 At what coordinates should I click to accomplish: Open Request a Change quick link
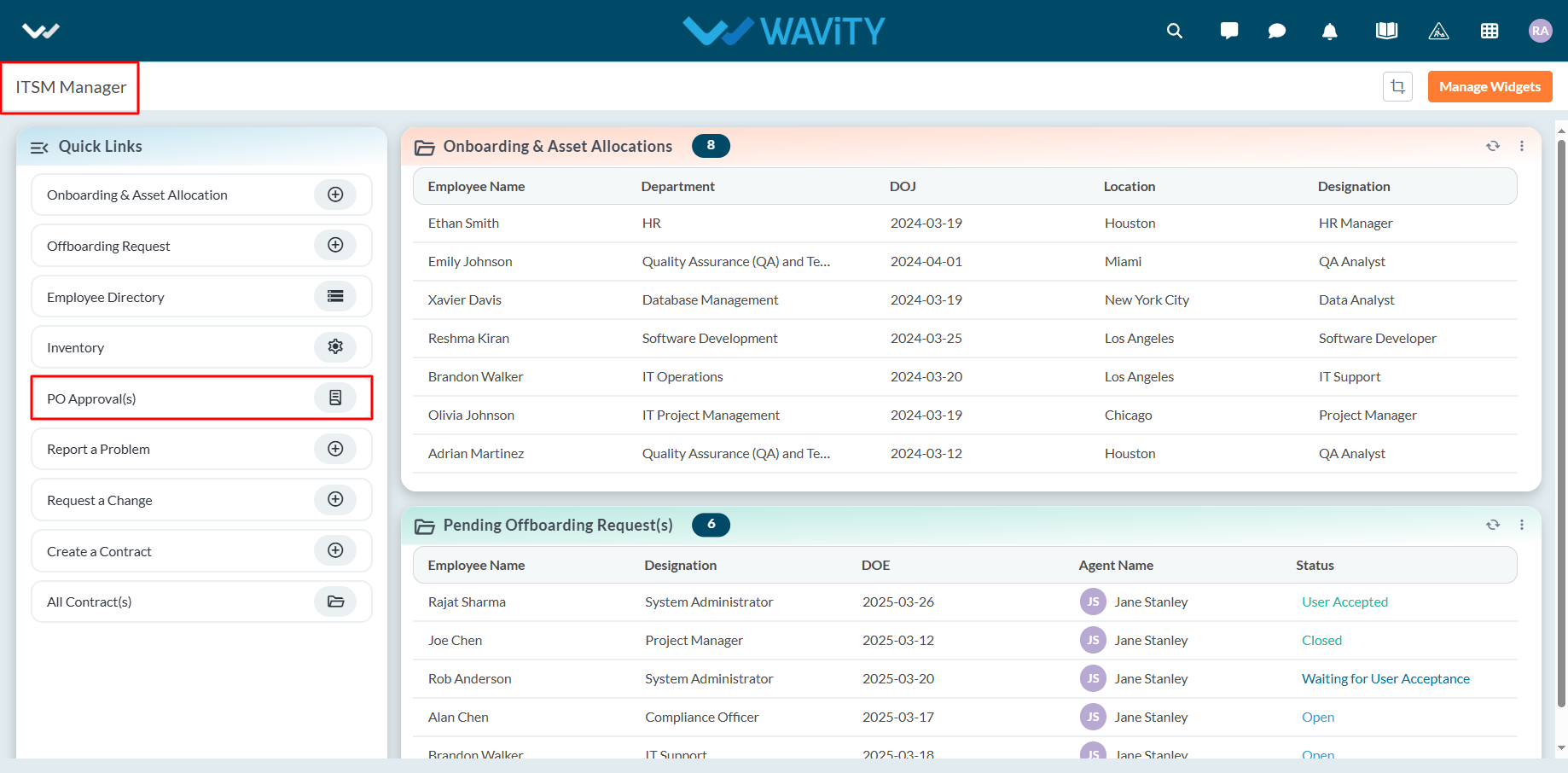tap(201, 500)
